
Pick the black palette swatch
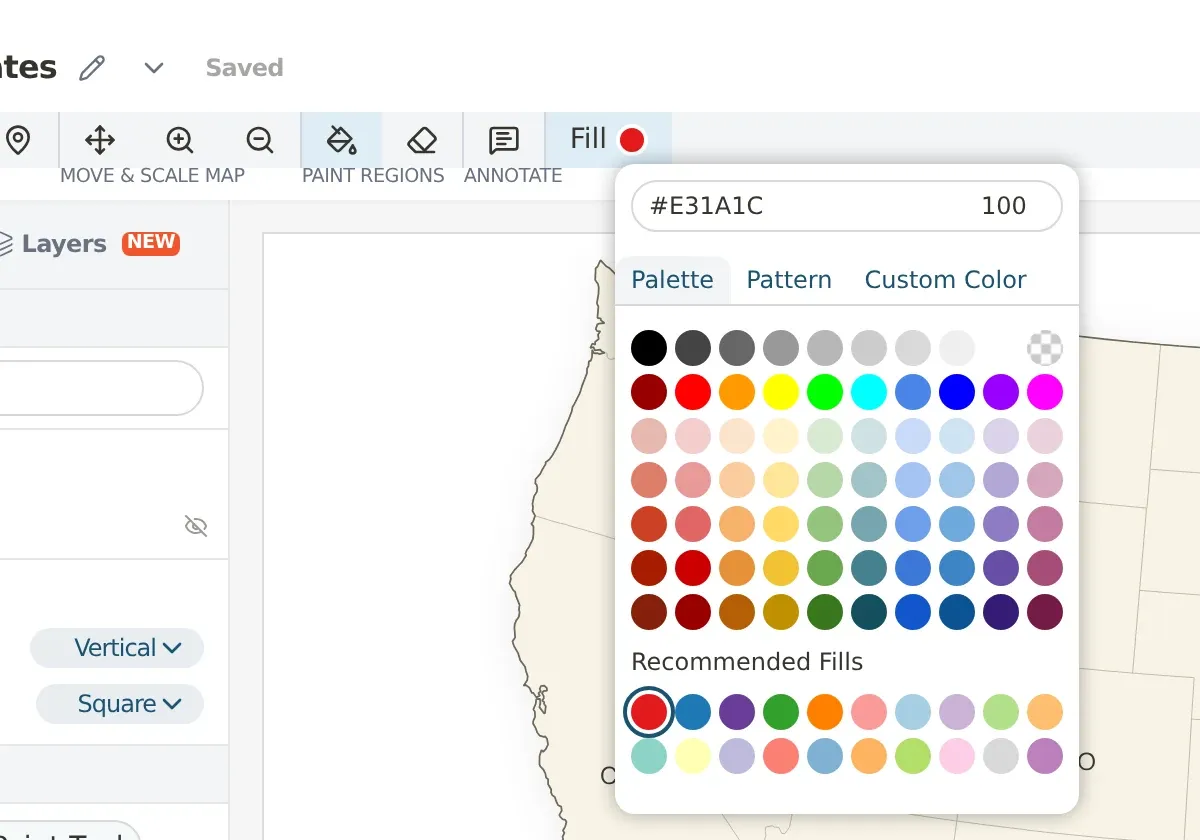[649, 348]
